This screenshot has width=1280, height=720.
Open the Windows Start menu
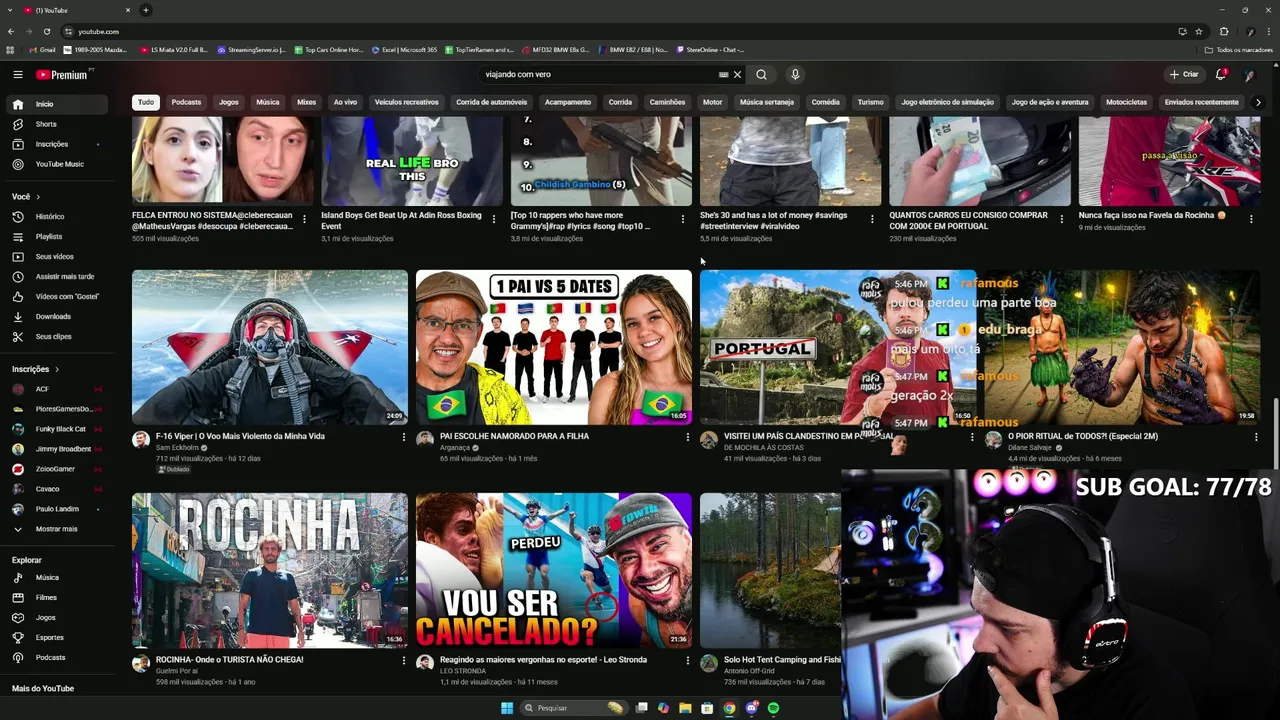[x=507, y=708]
